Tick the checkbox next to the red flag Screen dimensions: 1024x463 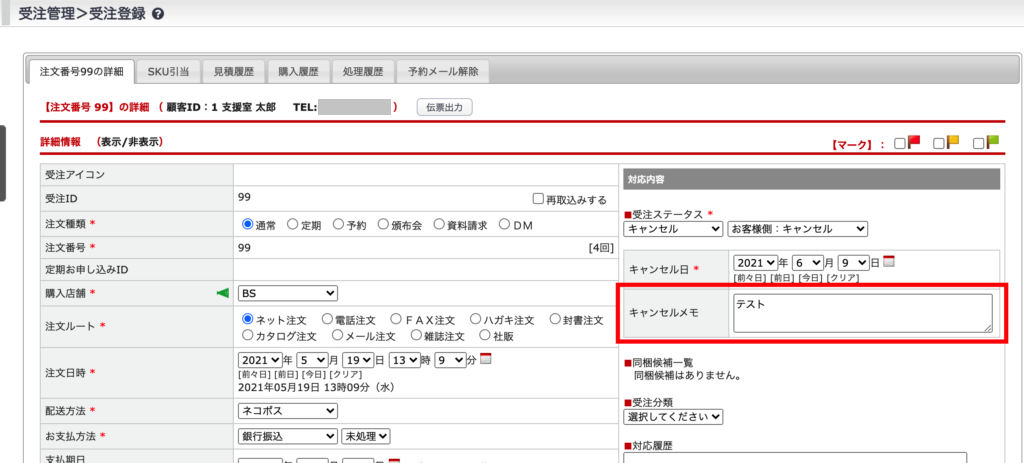(900, 144)
